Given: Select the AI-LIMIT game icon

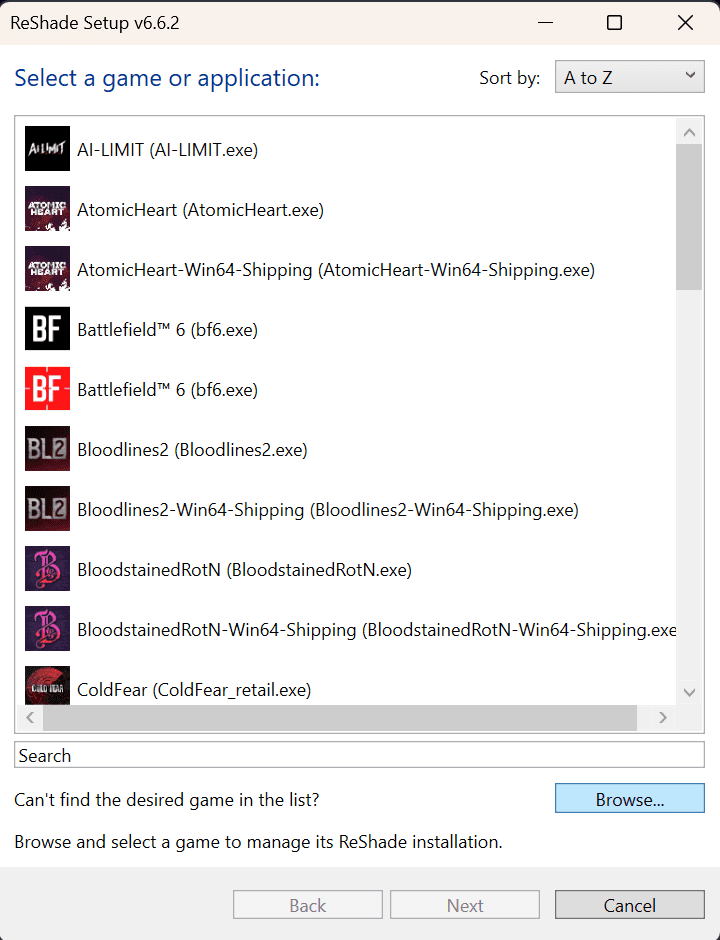Looking at the screenshot, I should [47, 149].
